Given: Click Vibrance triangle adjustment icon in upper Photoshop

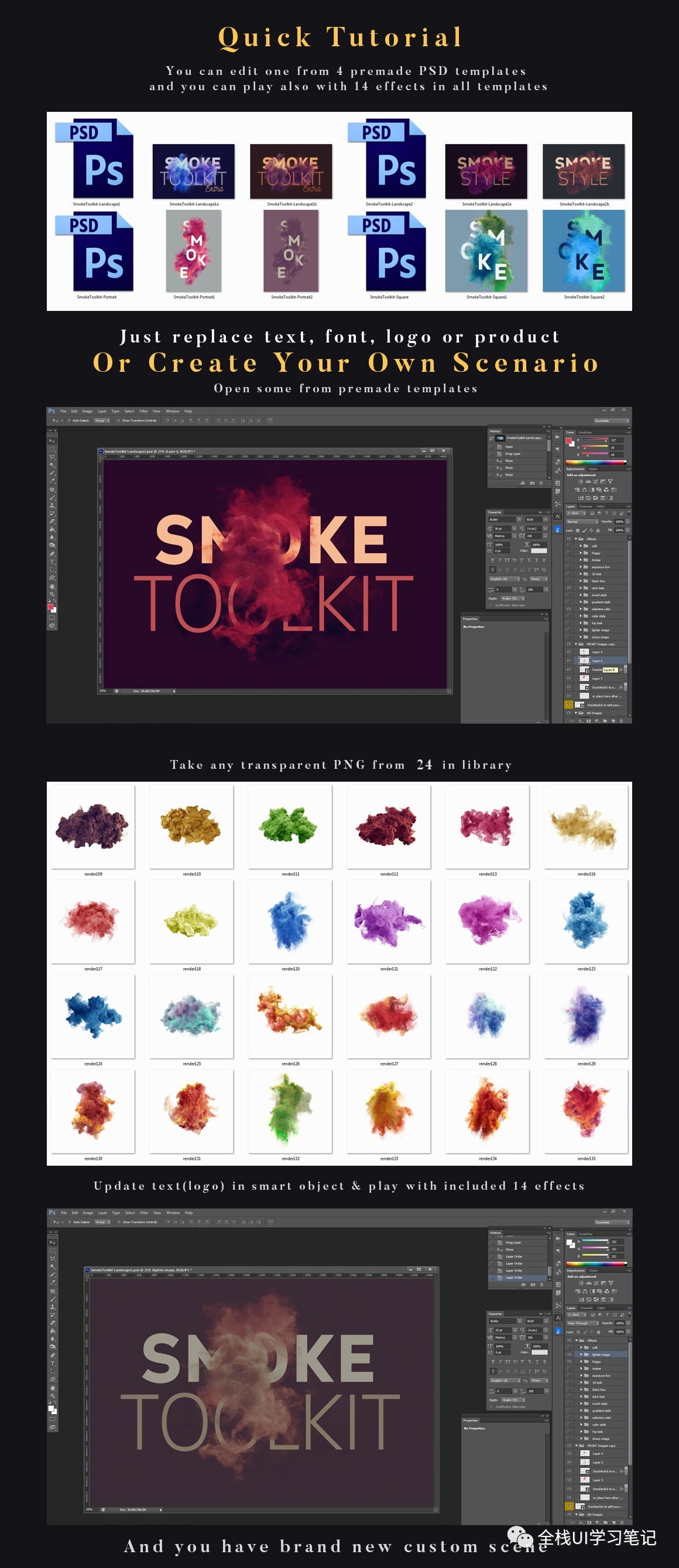Looking at the screenshot, I should [x=611, y=481].
